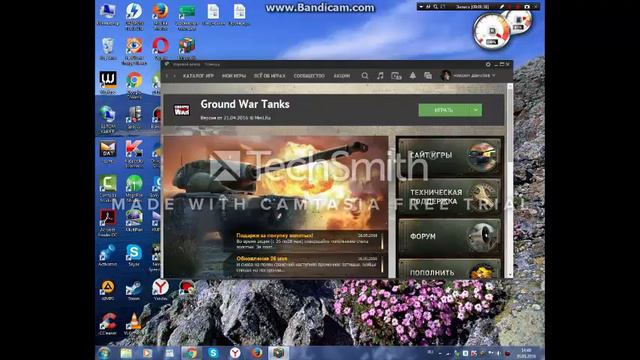Click the Game Center vertical scrollbar
Image resolution: width=640 pixels, height=360 pixels.
(510, 181)
